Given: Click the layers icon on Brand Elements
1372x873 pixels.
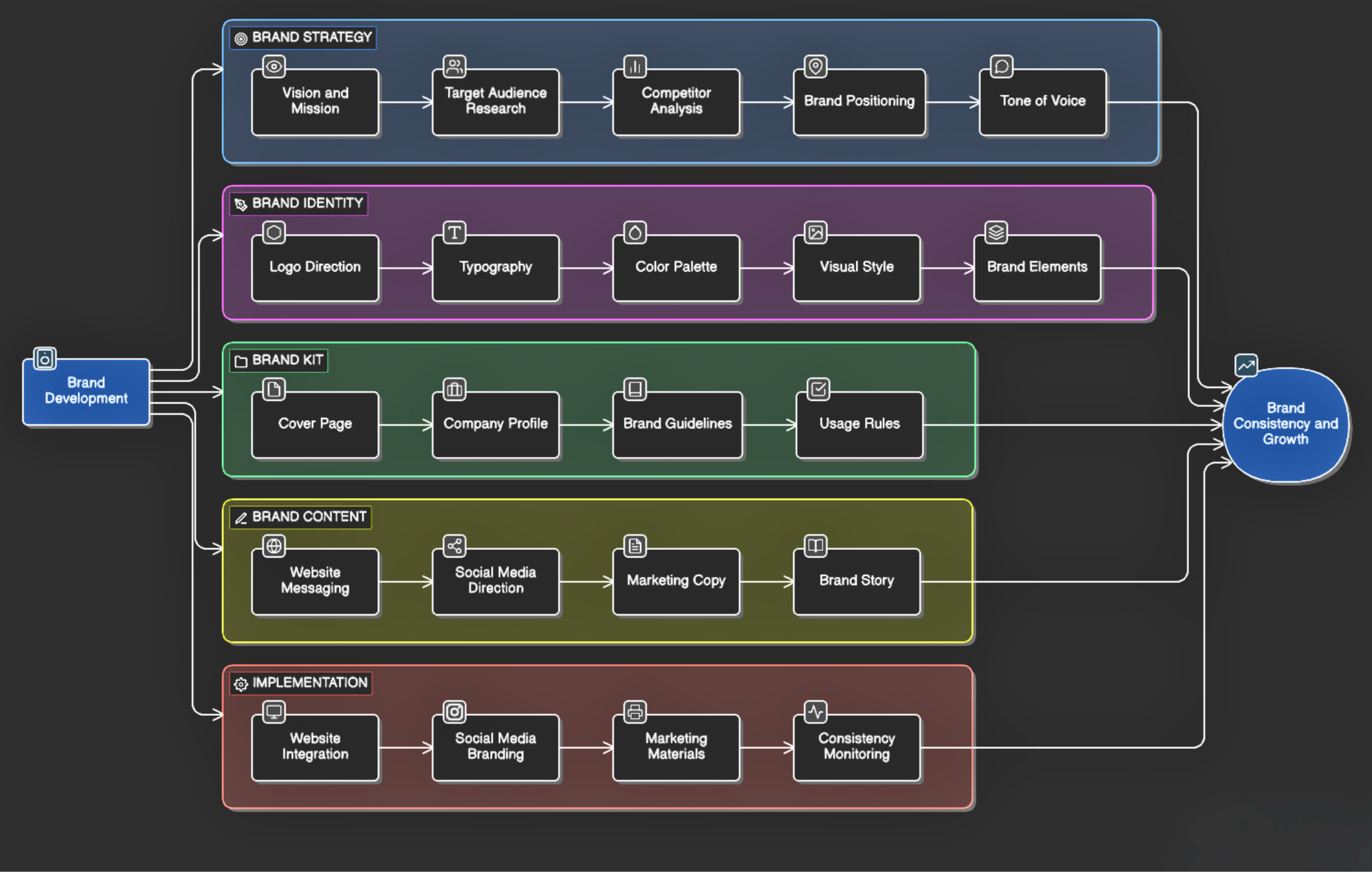Looking at the screenshot, I should 996,233.
